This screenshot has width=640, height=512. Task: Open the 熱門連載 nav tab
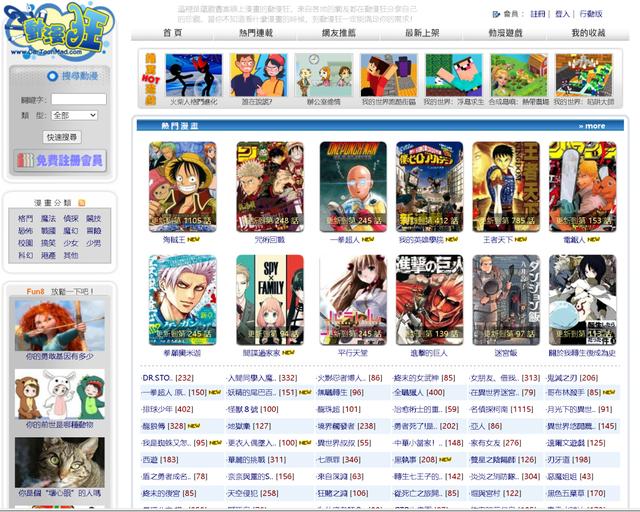coord(256,33)
